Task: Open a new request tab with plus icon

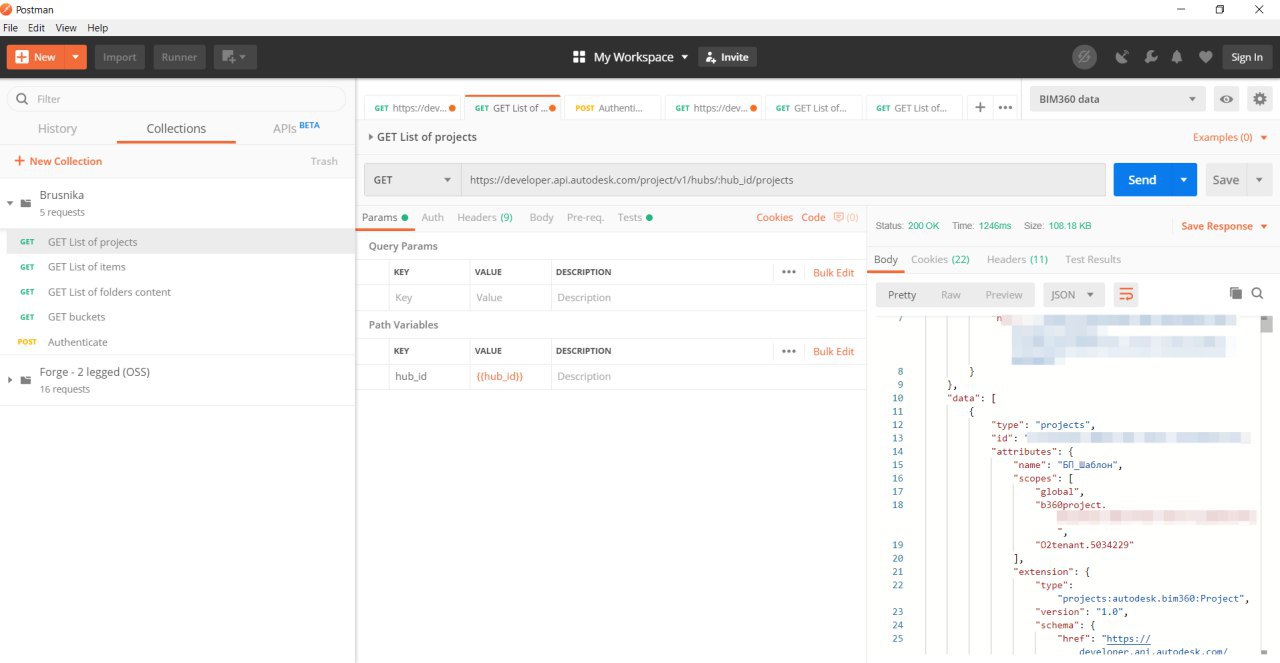Action: point(980,108)
